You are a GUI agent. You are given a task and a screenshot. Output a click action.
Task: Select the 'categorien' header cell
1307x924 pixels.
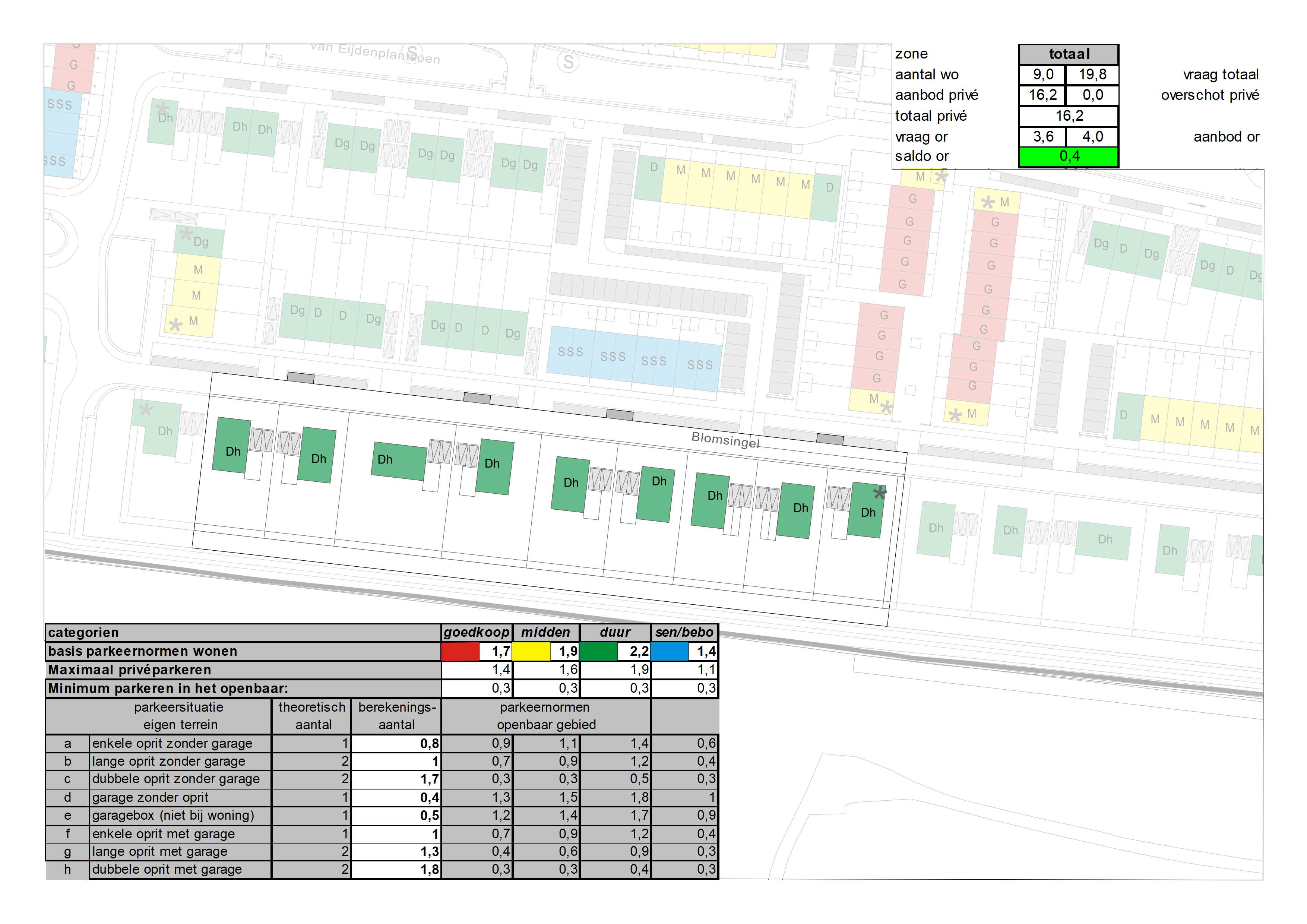pyautogui.click(x=243, y=633)
